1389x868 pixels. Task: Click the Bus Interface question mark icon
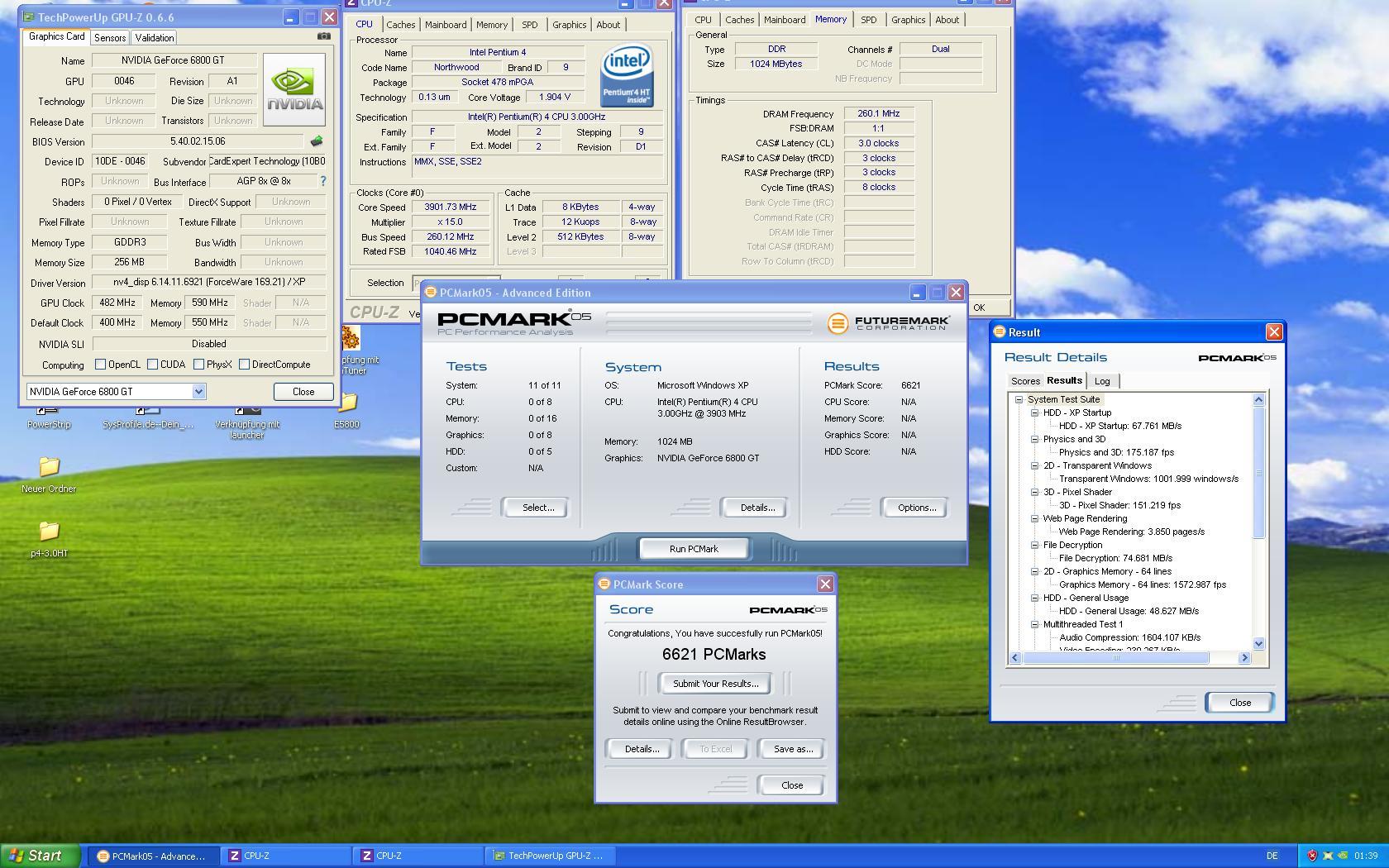(x=322, y=181)
